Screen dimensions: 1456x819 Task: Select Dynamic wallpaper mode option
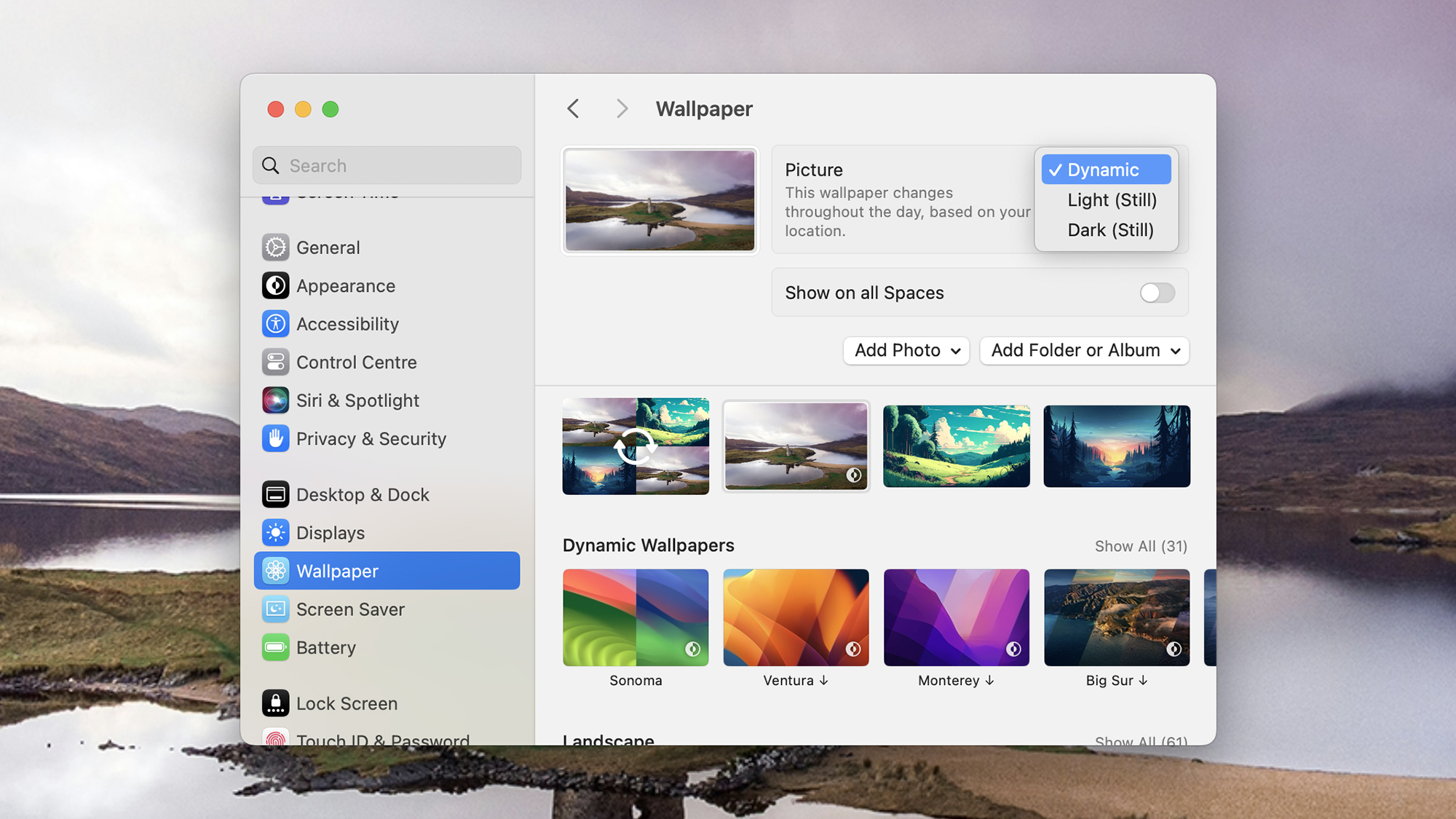click(1105, 168)
